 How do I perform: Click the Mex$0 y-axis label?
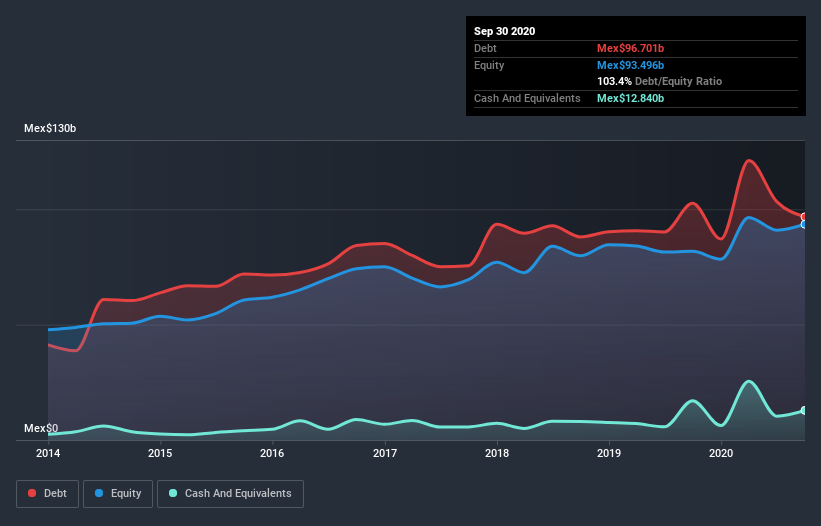click(x=41, y=428)
